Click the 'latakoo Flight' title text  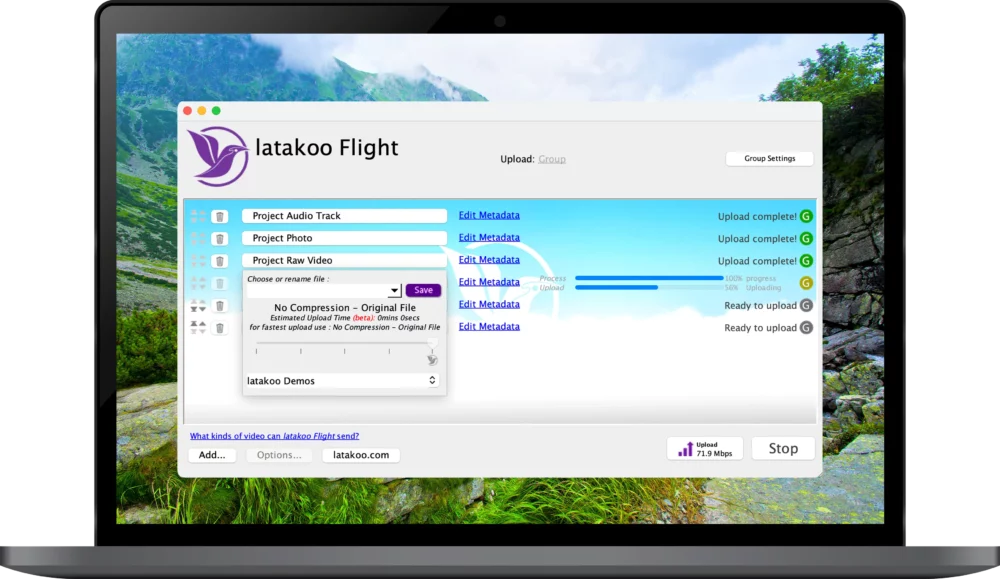(x=327, y=148)
